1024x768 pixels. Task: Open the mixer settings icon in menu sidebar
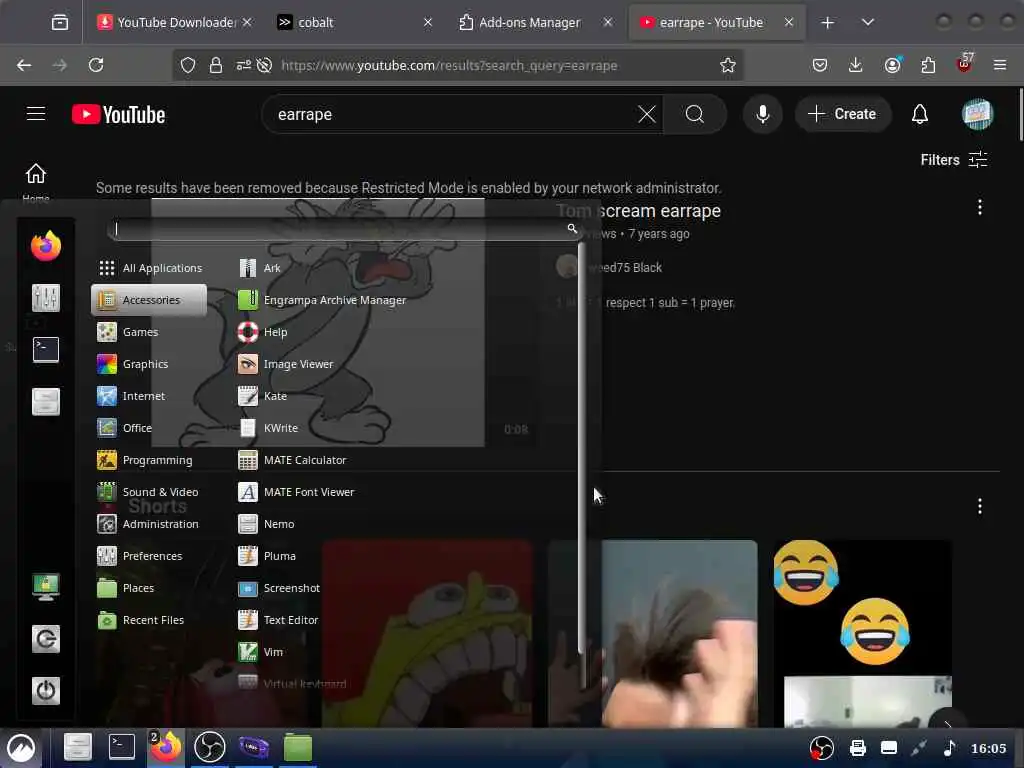[46, 298]
